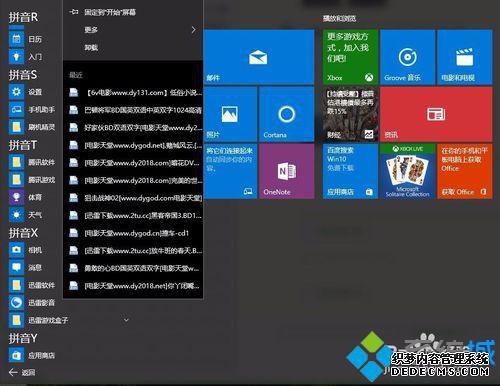Launch the Cortana tile

pos(287,114)
